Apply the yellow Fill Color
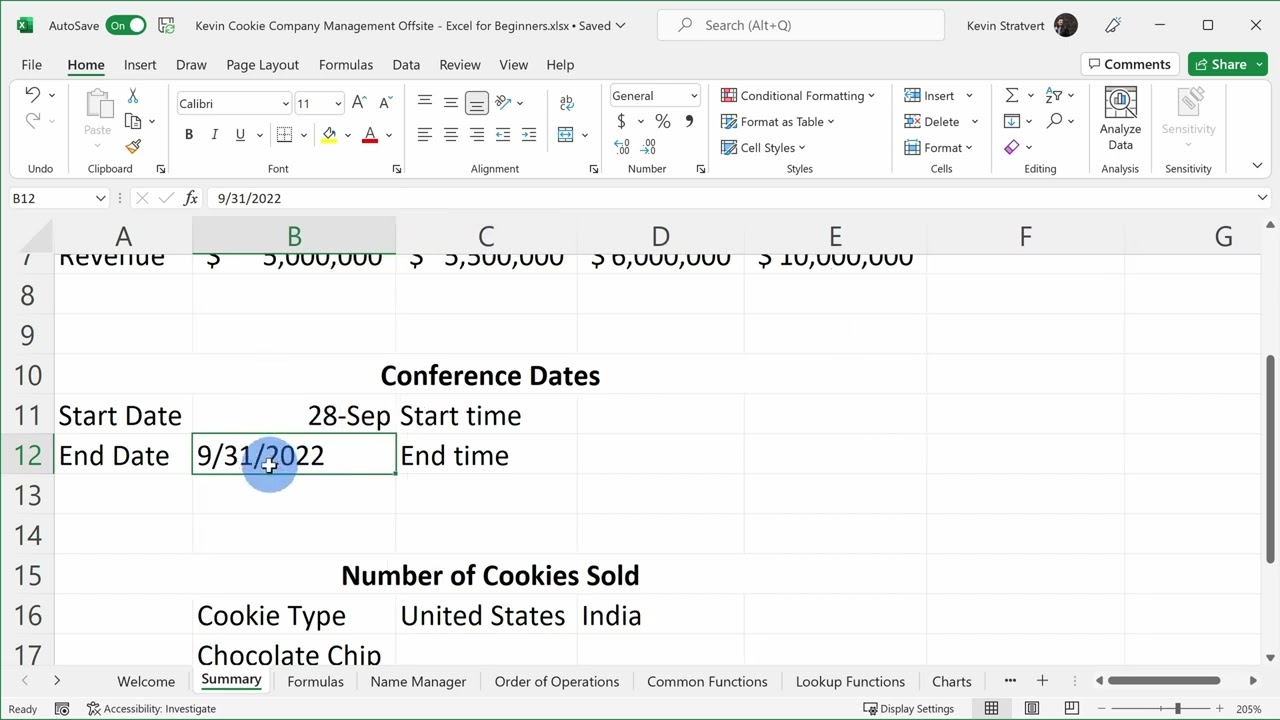The height and width of the screenshot is (720, 1280). [x=329, y=134]
